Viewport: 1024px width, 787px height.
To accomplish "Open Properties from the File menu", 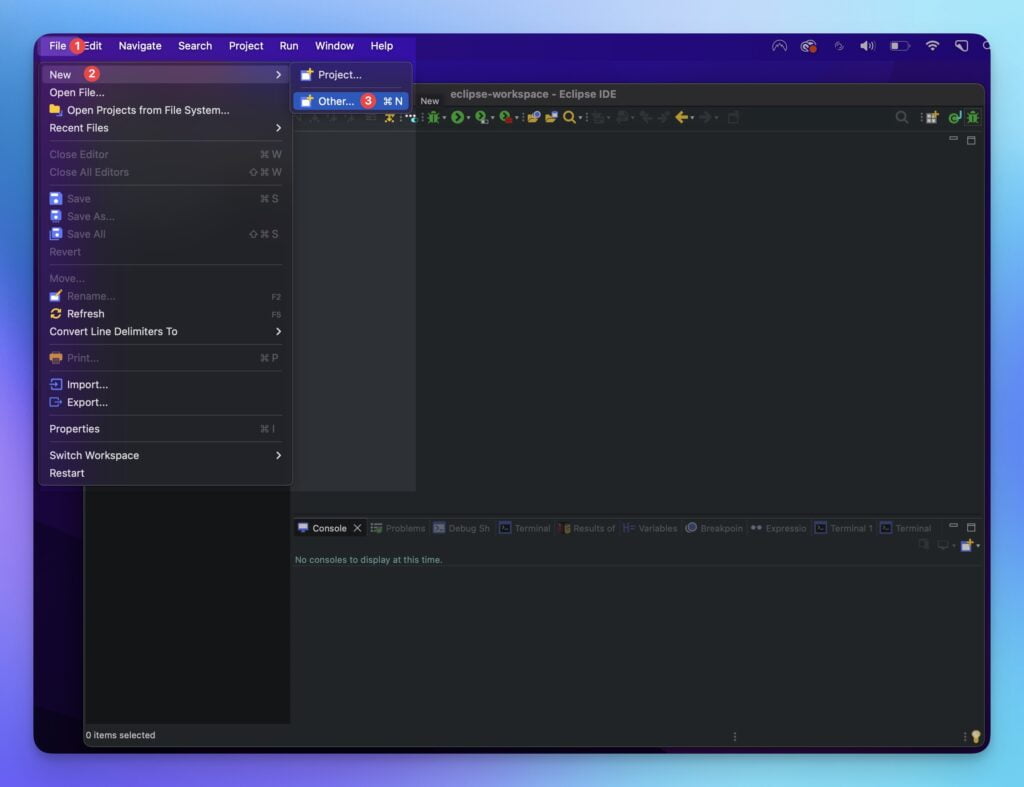I will [x=165, y=429].
